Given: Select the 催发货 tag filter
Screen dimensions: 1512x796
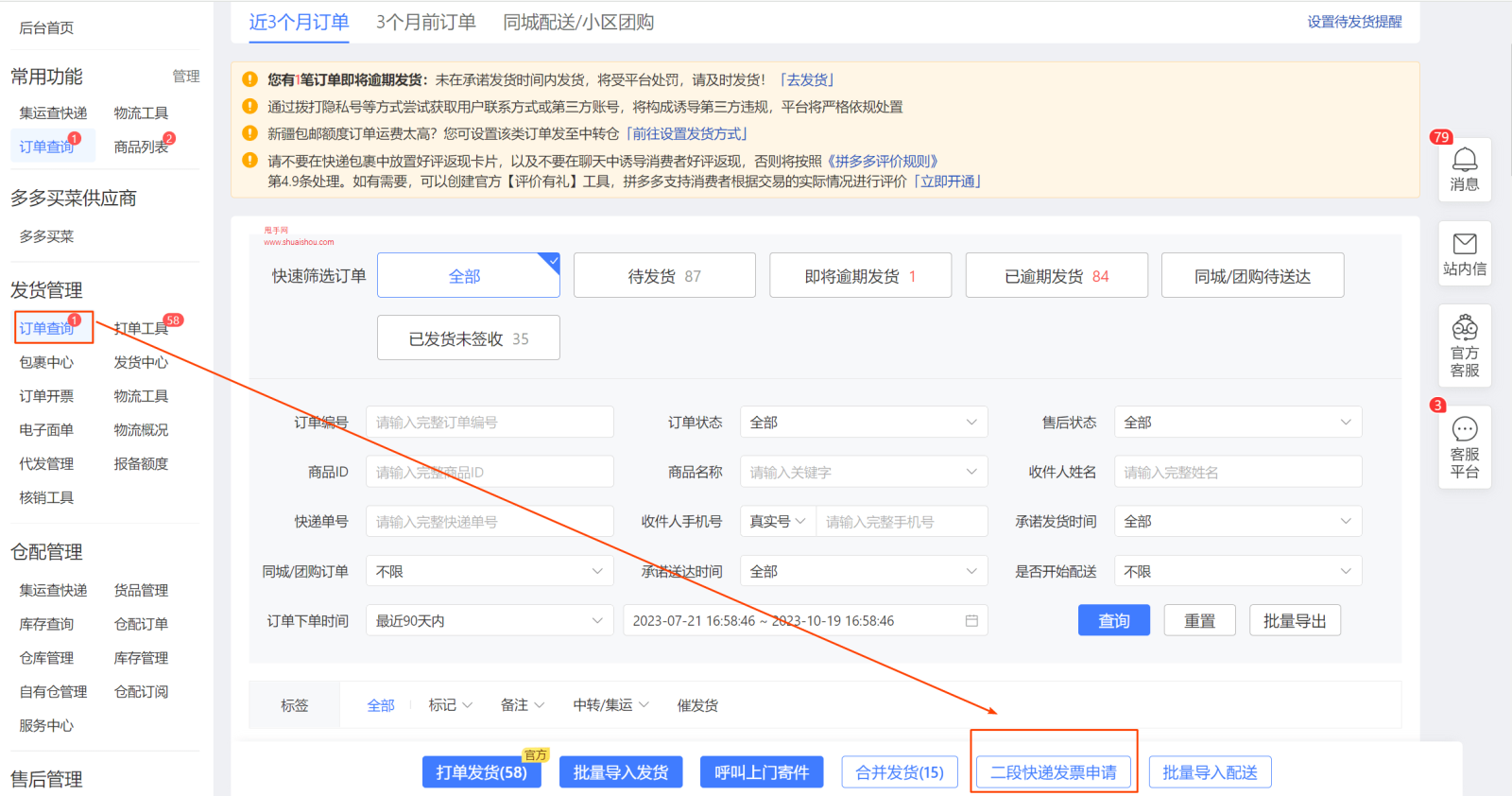Looking at the screenshot, I should tap(697, 705).
